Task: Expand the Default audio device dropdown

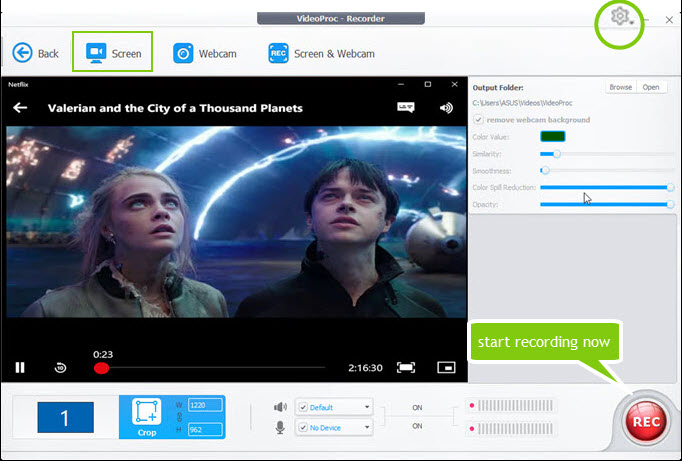Action: point(367,407)
